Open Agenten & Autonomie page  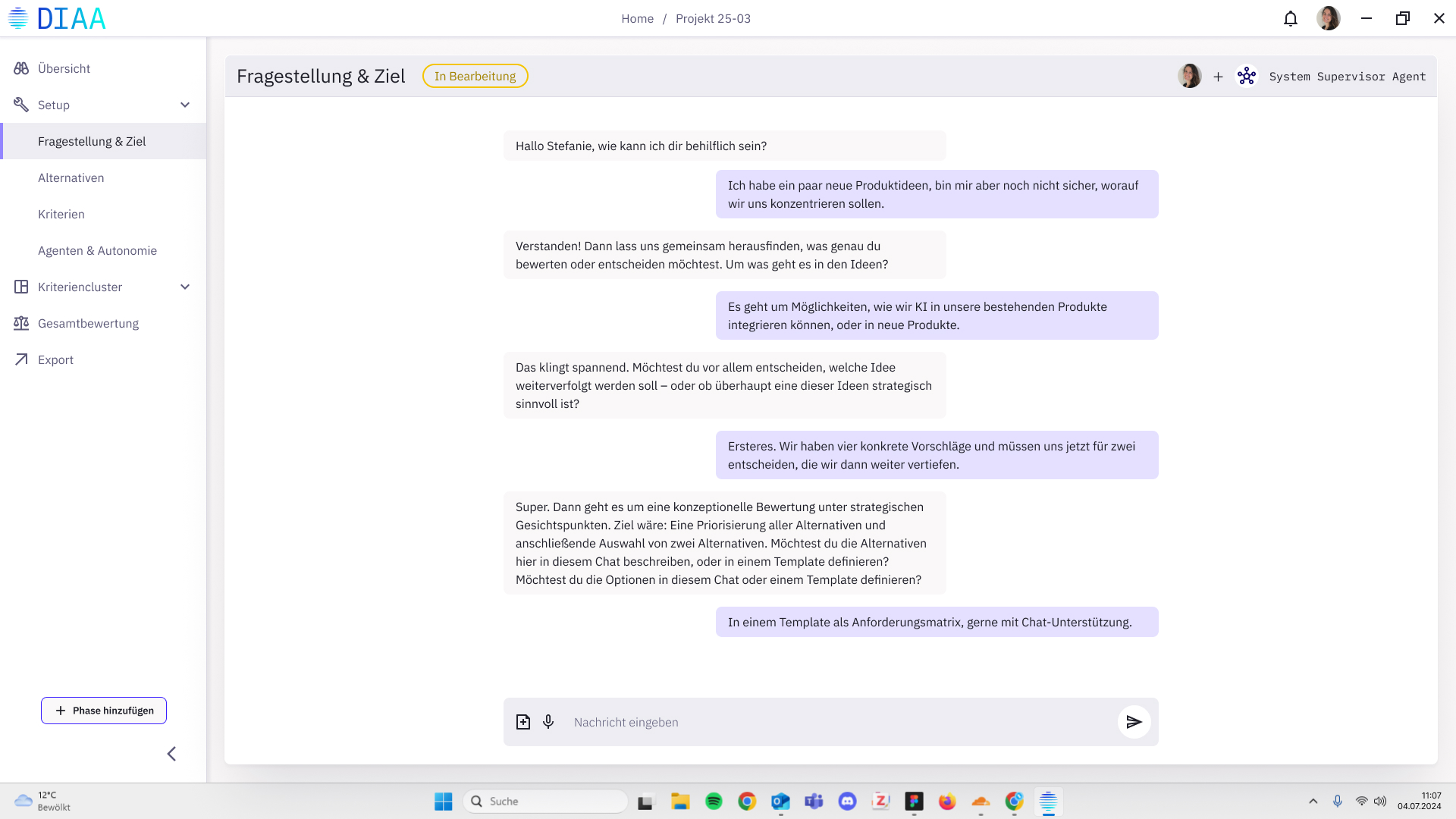click(x=97, y=250)
